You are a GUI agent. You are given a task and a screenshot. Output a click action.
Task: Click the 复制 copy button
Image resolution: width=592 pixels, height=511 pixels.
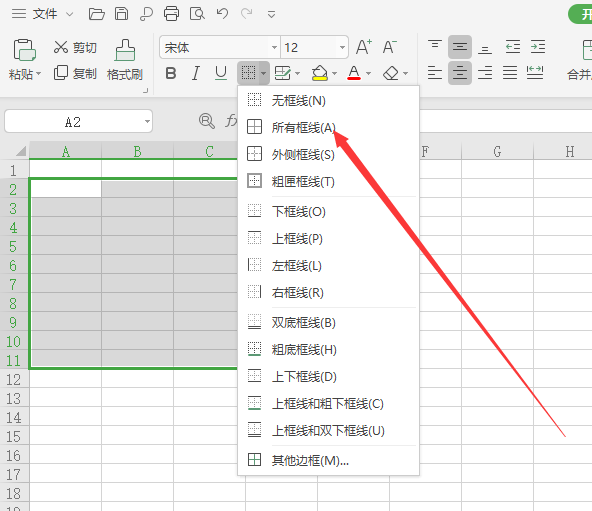tap(75, 73)
